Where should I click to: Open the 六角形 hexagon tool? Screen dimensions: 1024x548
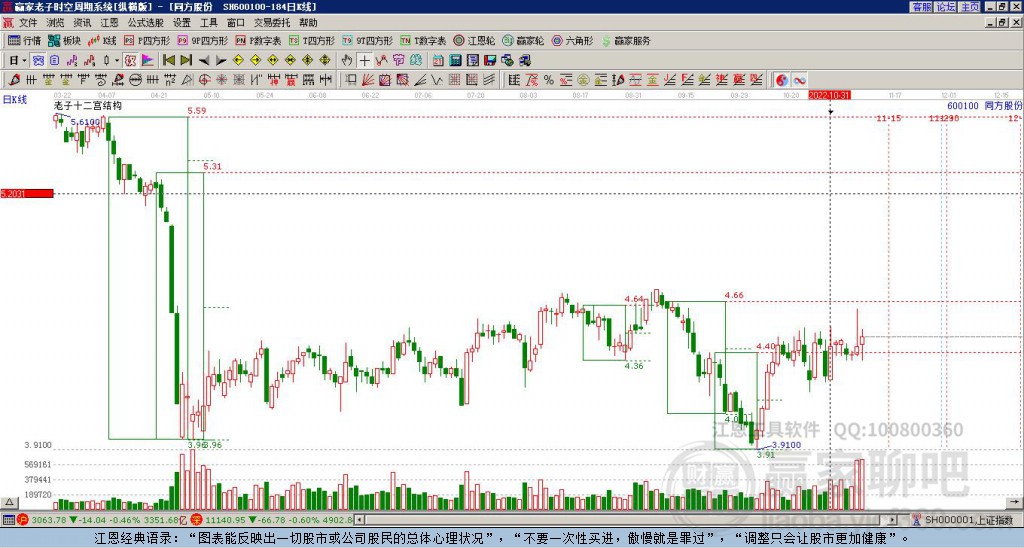[573, 40]
